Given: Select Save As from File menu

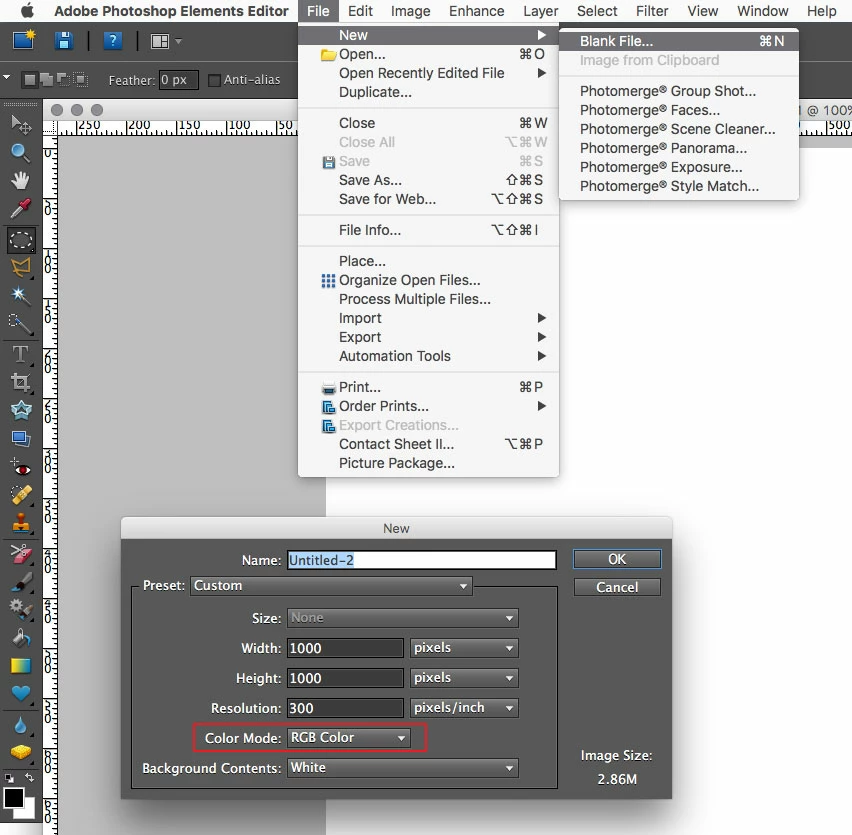Looking at the screenshot, I should coord(428,180).
